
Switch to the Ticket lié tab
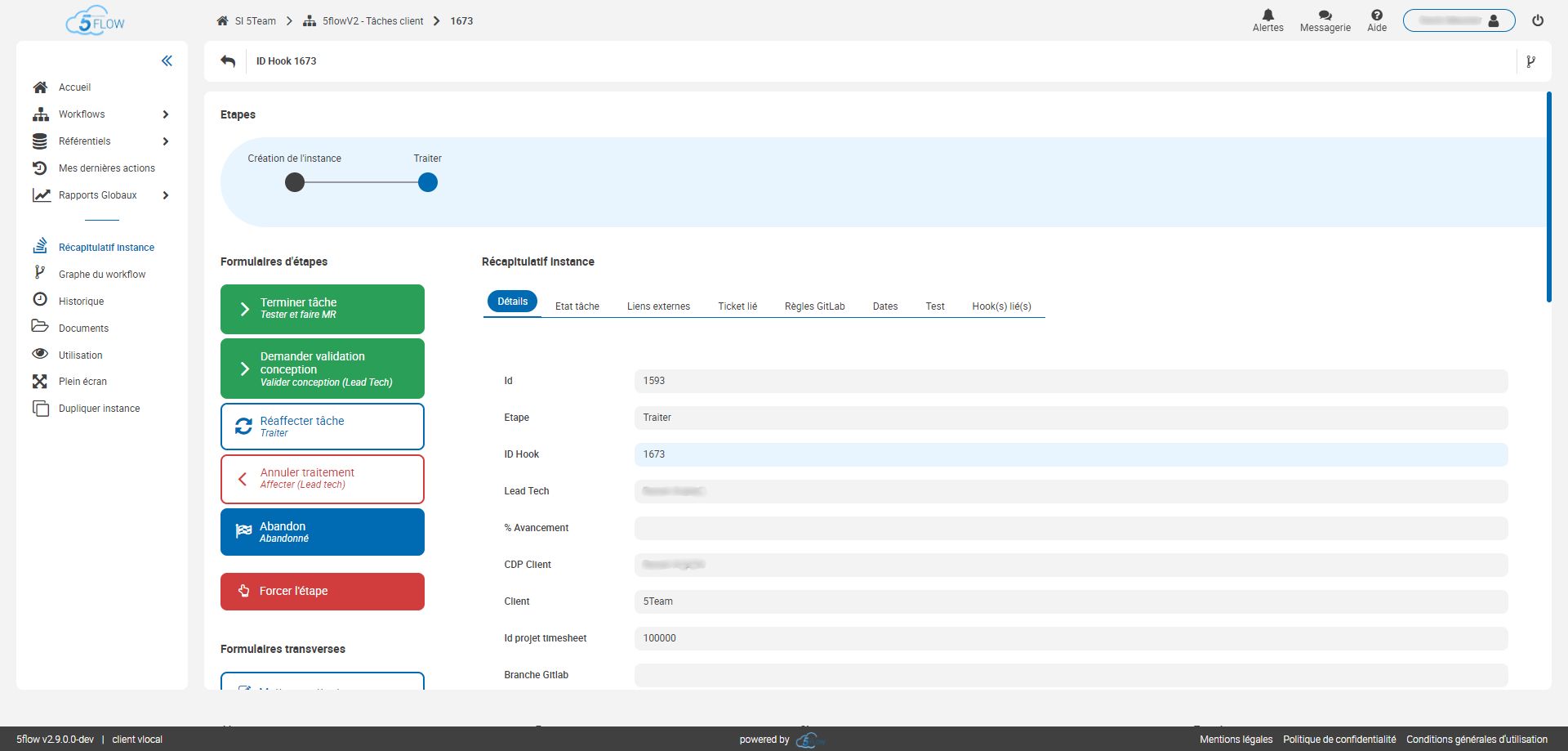coord(737,306)
